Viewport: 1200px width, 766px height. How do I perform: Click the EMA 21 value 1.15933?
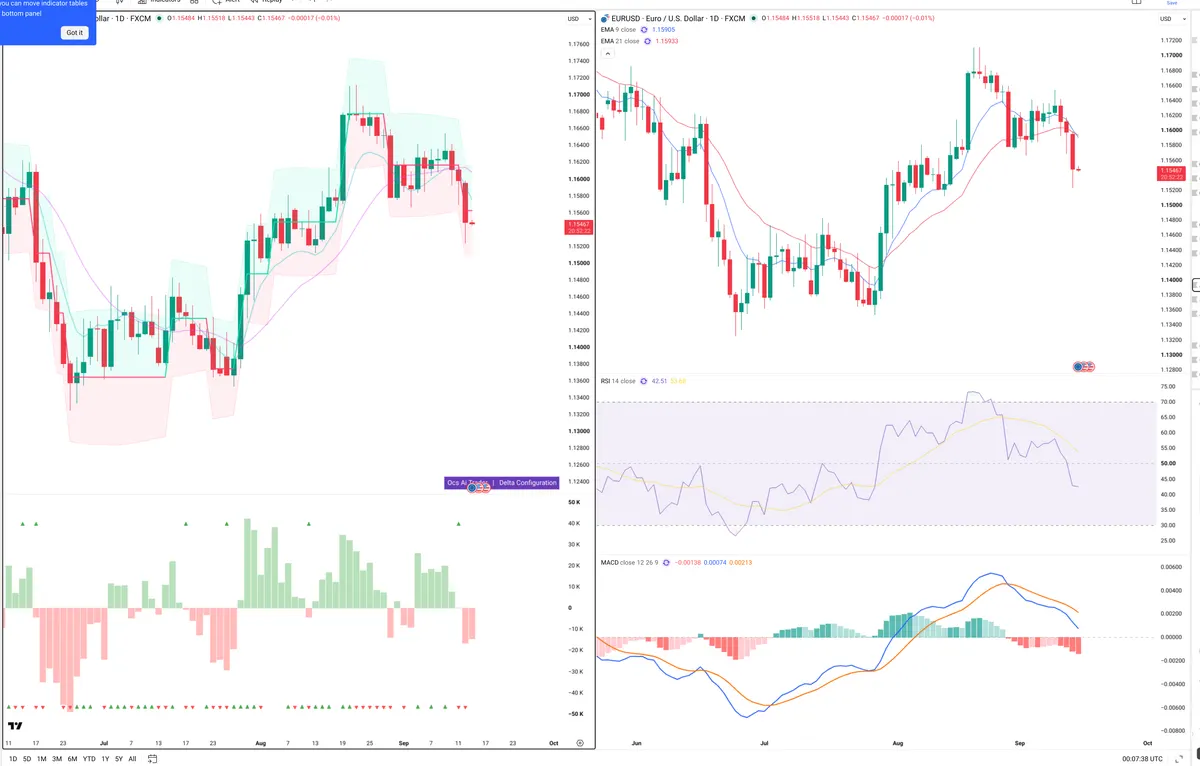(x=668, y=41)
